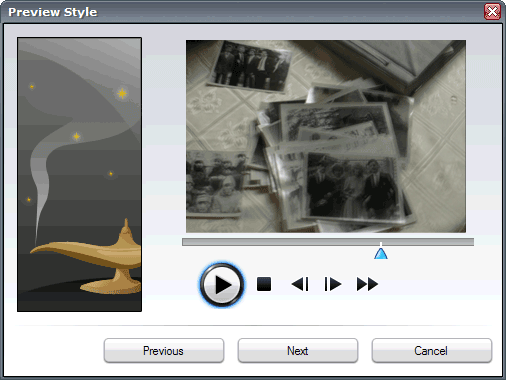The height and width of the screenshot is (380, 506).
Task: Step back one frame
Action: pos(300,284)
